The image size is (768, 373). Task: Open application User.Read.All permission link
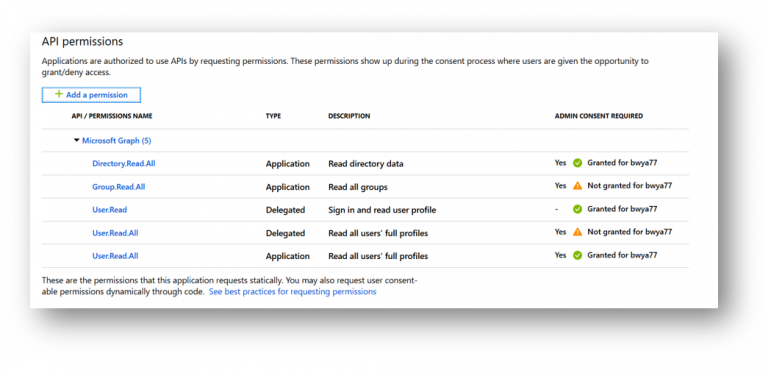pos(115,256)
